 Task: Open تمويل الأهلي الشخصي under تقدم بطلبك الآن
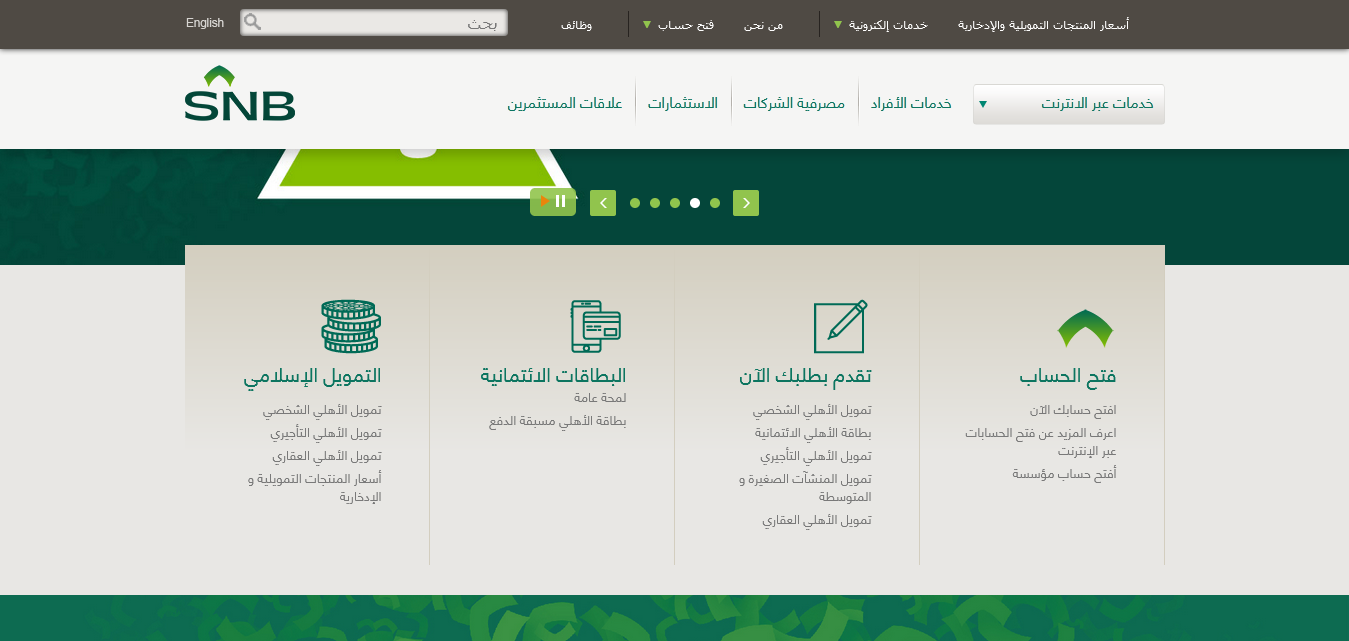tap(812, 411)
